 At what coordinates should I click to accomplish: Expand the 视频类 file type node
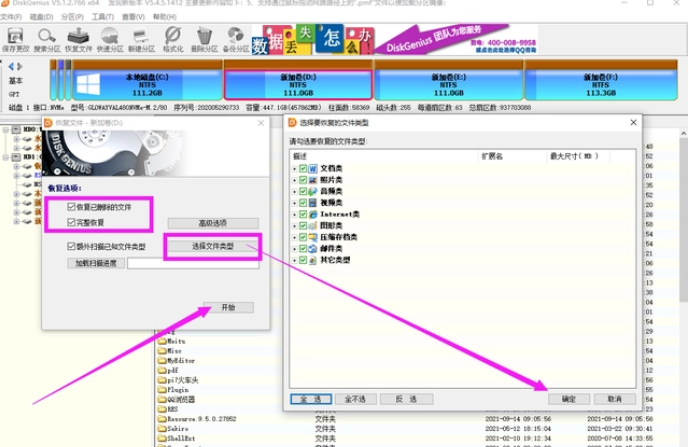pyautogui.click(x=294, y=203)
